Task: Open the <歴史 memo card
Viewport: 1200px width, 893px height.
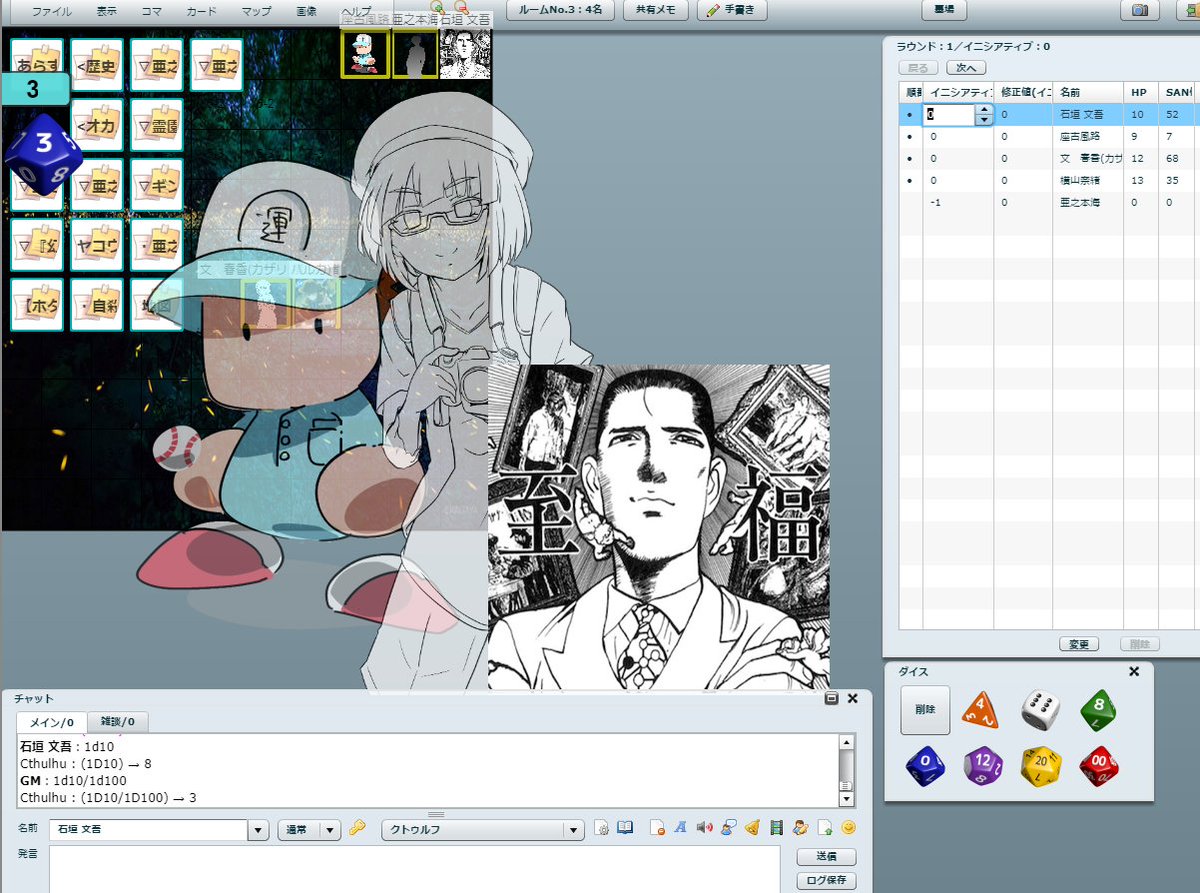Action: click(97, 65)
